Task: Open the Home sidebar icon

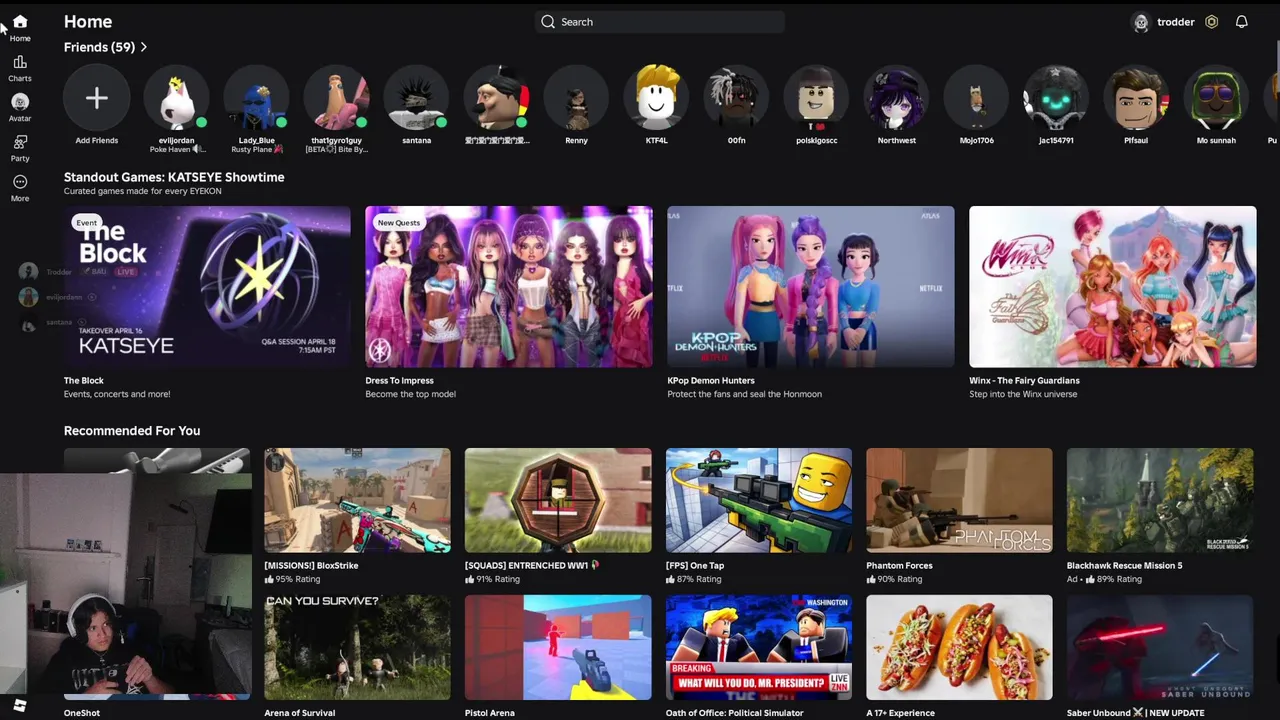Action: pos(20,21)
